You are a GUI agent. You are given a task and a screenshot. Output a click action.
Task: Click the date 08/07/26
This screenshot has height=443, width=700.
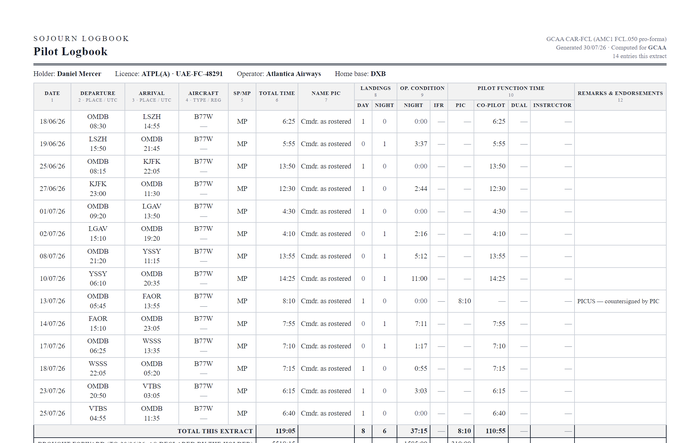52,256
